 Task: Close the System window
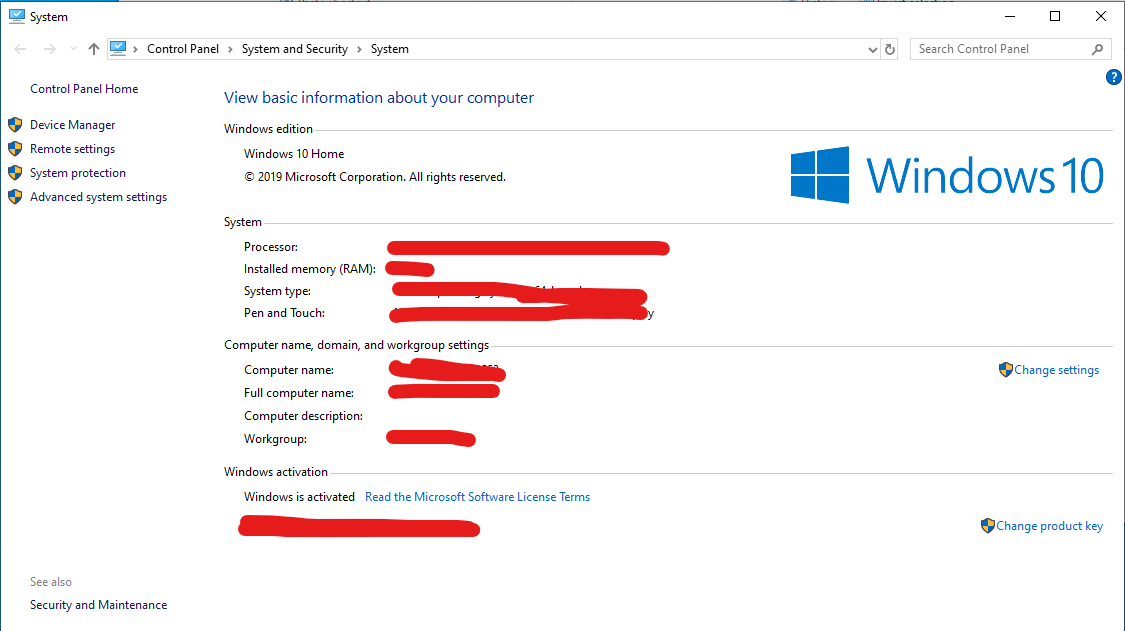1101,16
